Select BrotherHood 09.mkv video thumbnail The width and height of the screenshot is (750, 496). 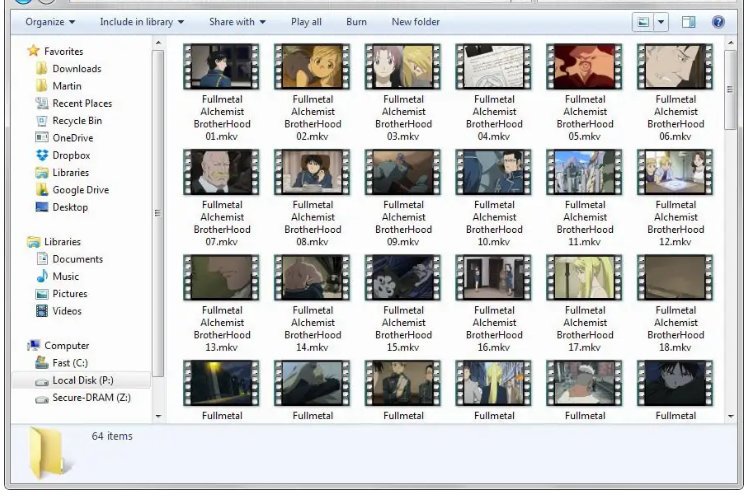(x=403, y=172)
